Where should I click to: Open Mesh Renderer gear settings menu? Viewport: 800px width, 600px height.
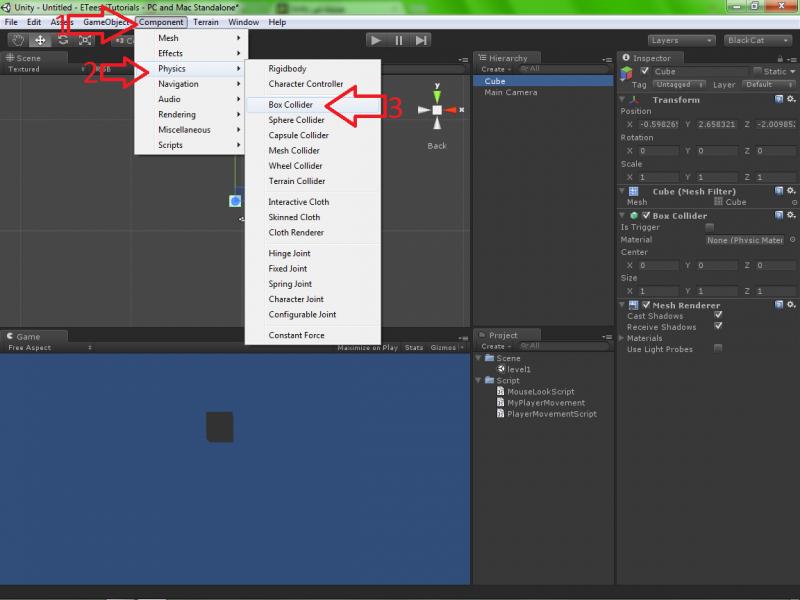tap(790, 305)
